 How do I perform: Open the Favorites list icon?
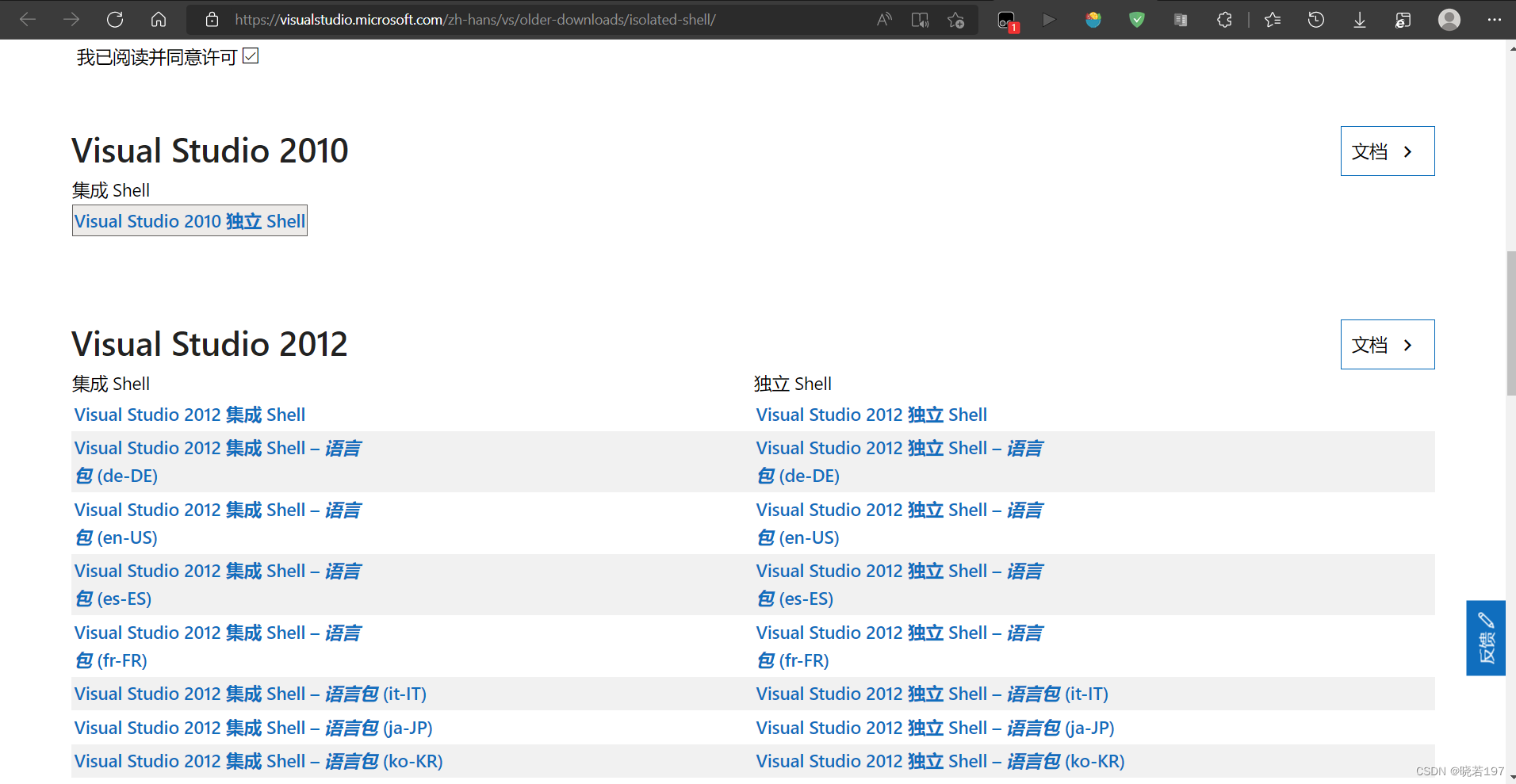[1272, 19]
